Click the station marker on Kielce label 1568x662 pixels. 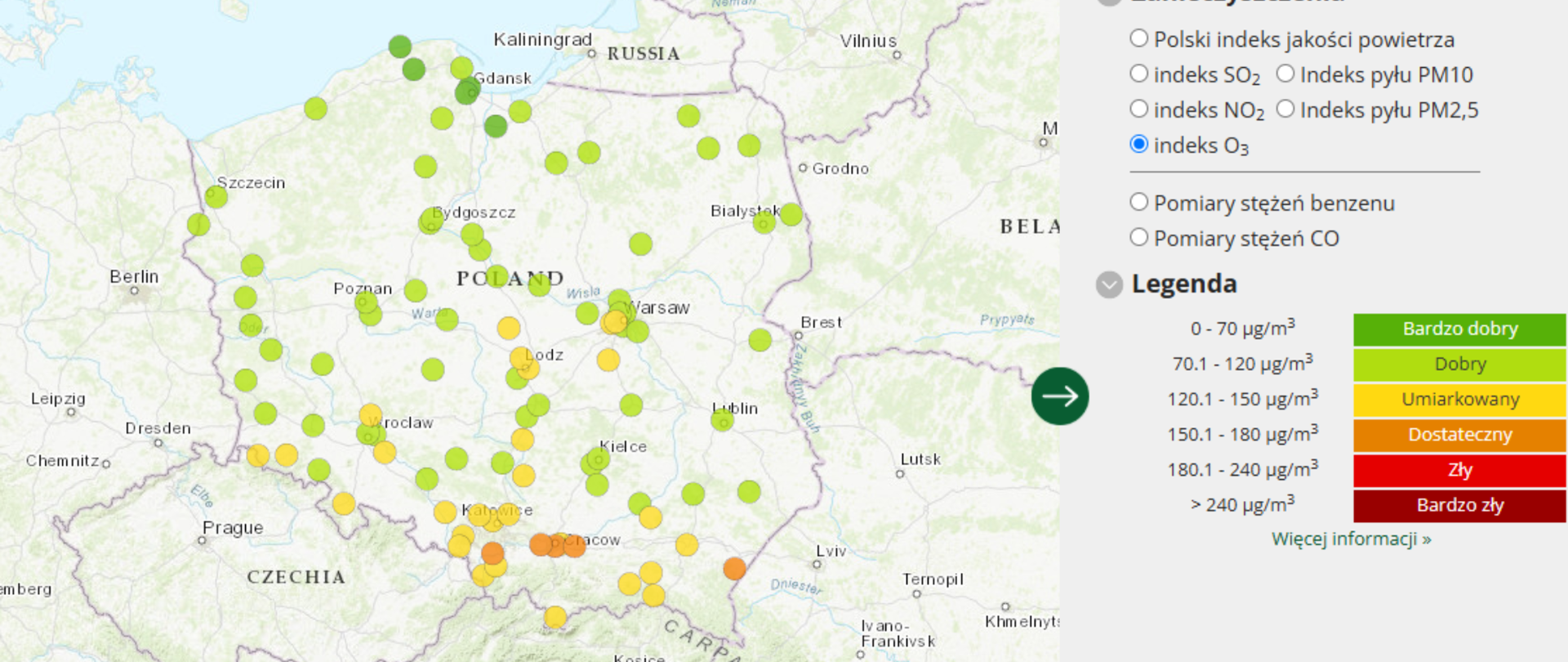pyautogui.click(x=598, y=459)
